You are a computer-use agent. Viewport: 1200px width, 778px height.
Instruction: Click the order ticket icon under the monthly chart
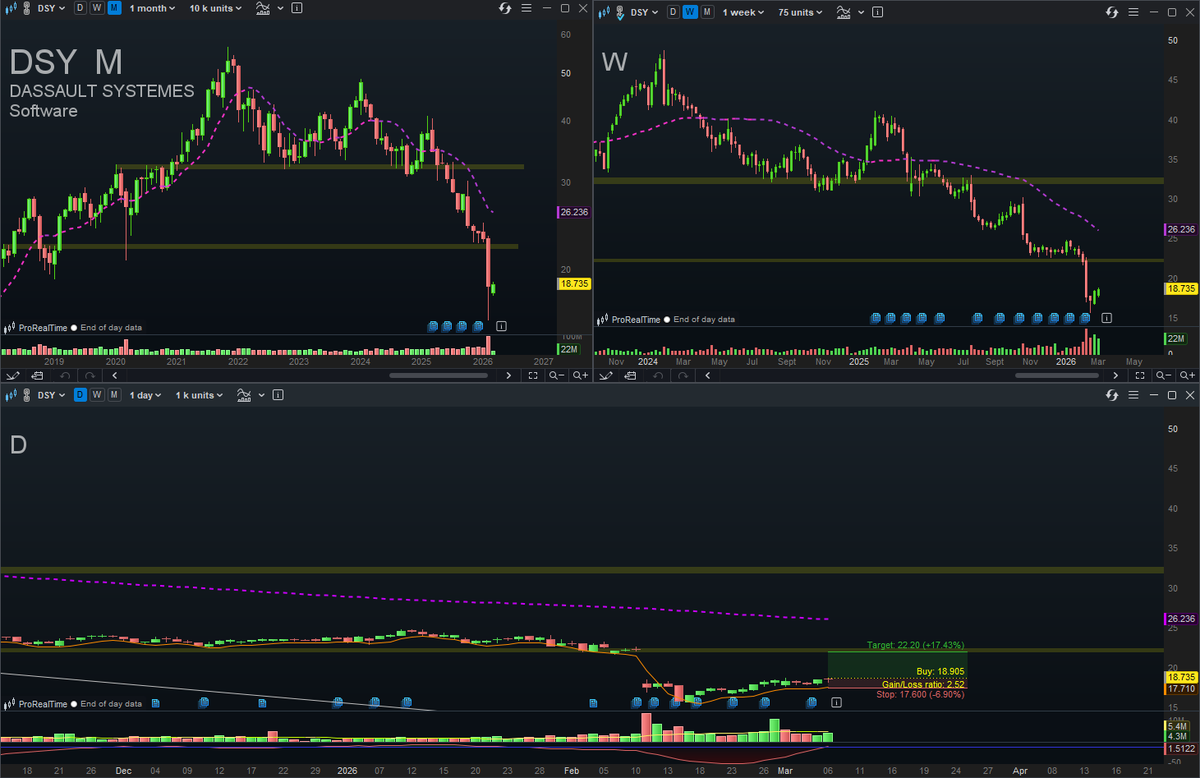click(x=36, y=375)
